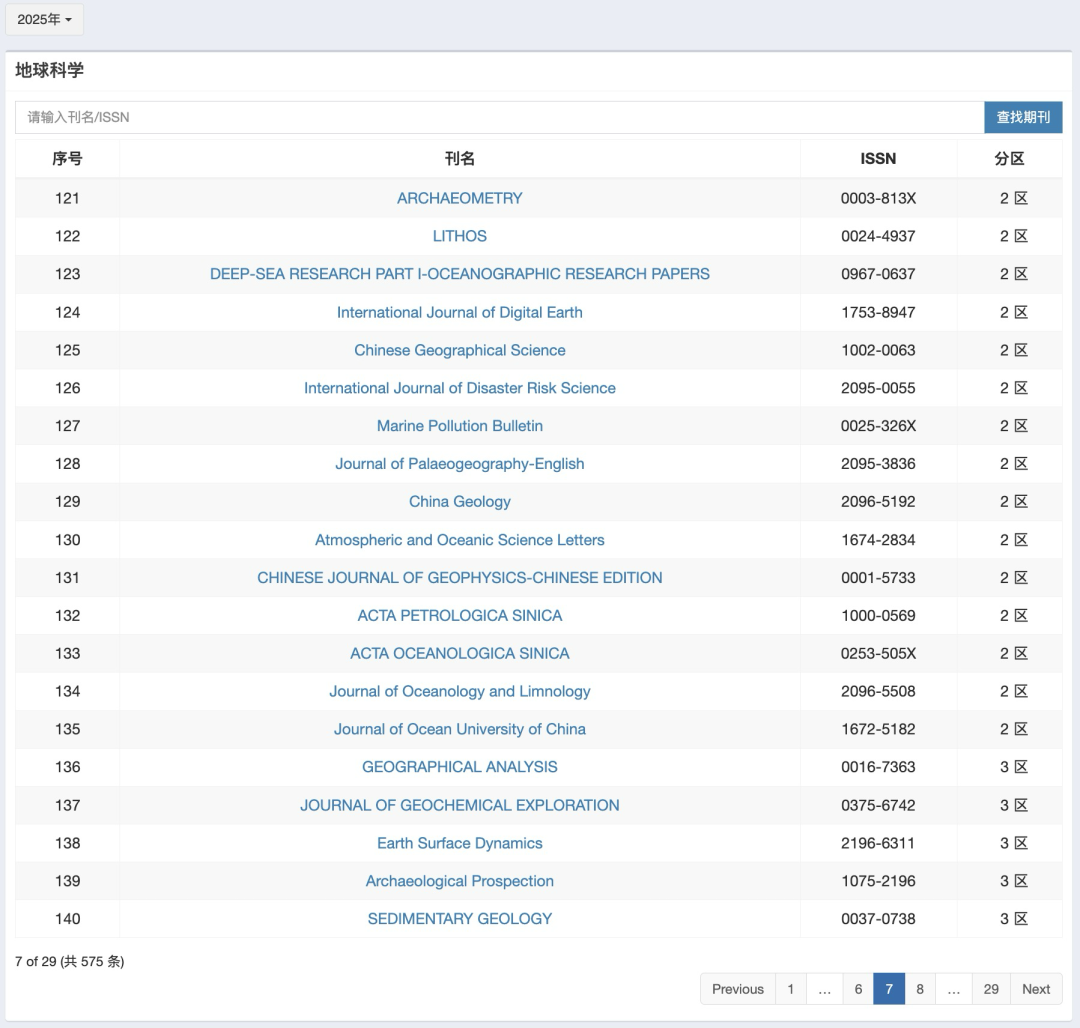Open ACTA PETROLOGICA SINICA link
Viewport: 1080px width, 1028px height.
[459, 616]
